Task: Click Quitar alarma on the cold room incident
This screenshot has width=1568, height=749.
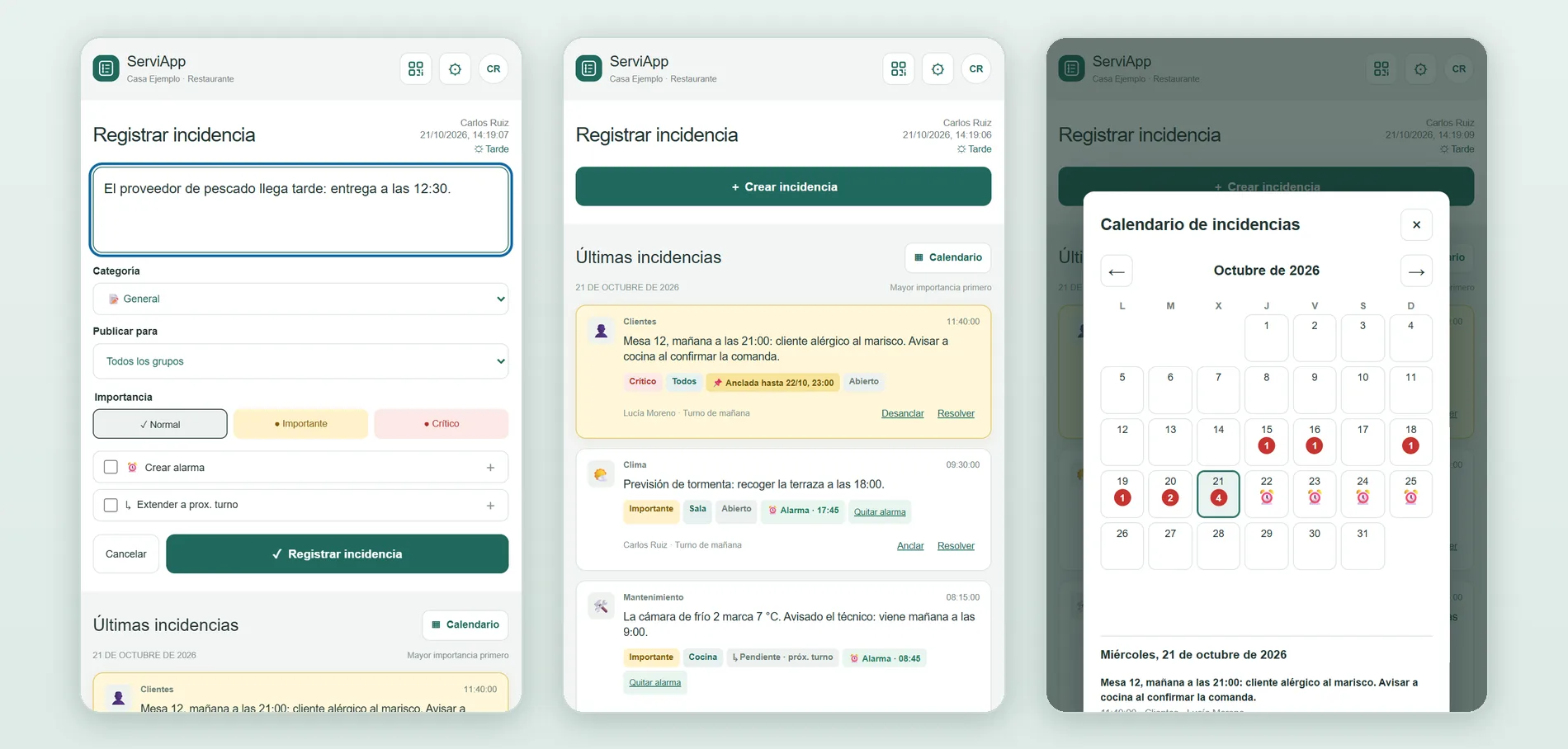Action: coord(655,682)
